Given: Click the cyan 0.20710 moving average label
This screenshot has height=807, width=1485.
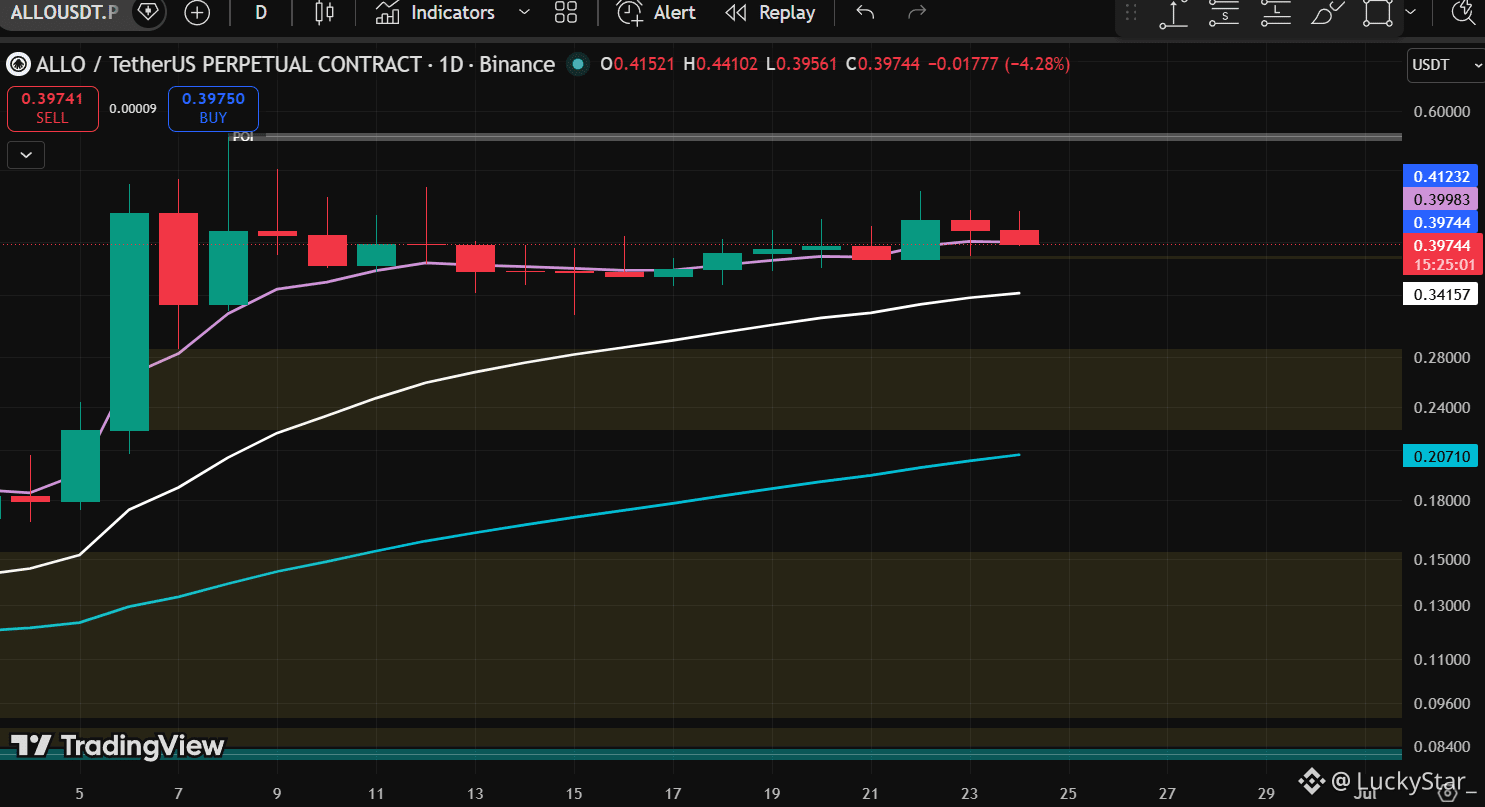Looking at the screenshot, I should 1440,456.
